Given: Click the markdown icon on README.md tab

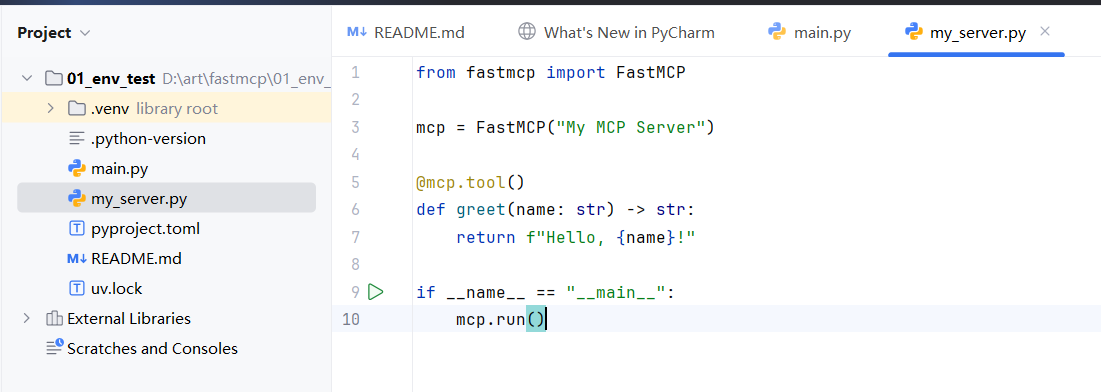Looking at the screenshot, I should click(357, 32).
